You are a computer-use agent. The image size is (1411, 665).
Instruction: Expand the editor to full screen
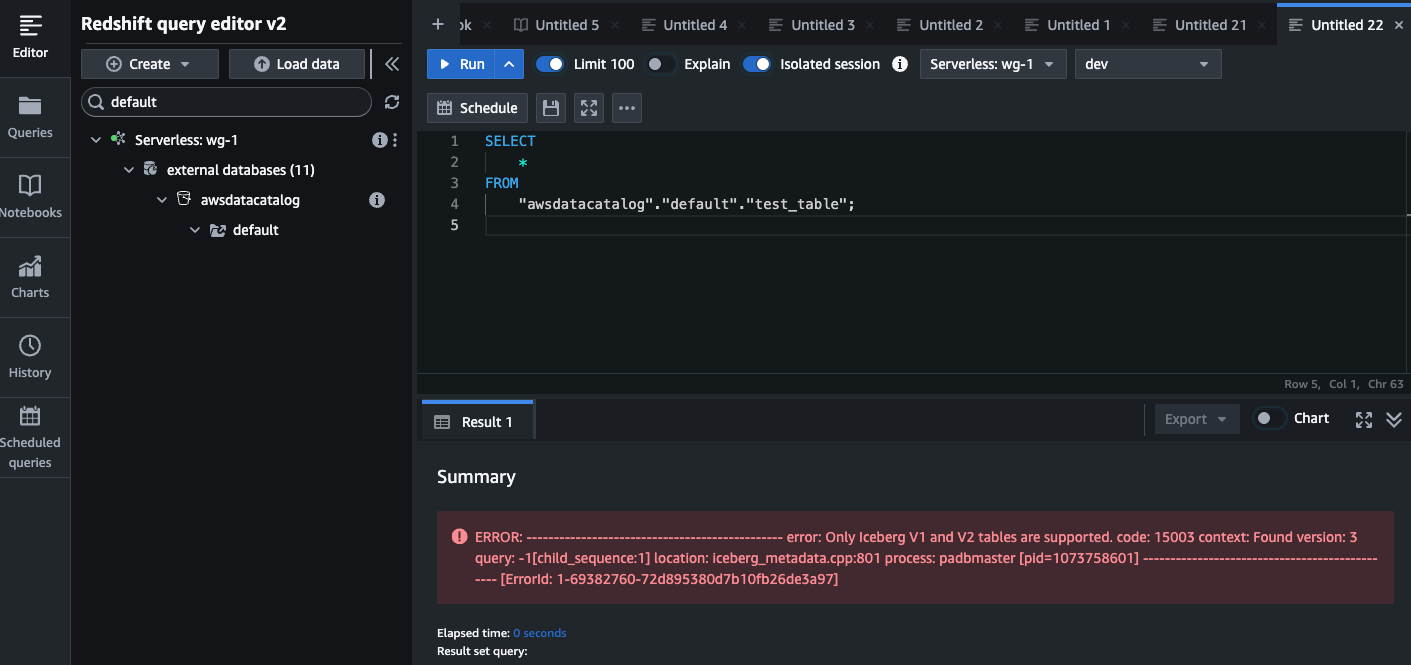[589, 108]
